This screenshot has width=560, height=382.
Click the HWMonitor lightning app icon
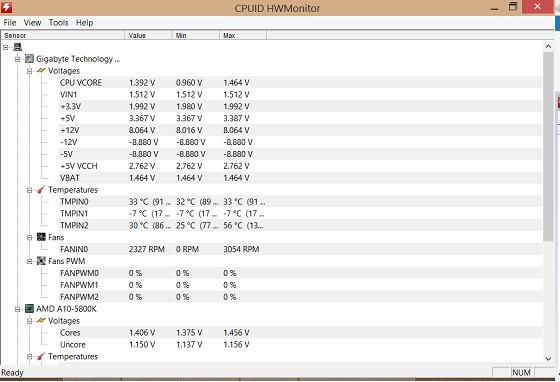point(6,7)
